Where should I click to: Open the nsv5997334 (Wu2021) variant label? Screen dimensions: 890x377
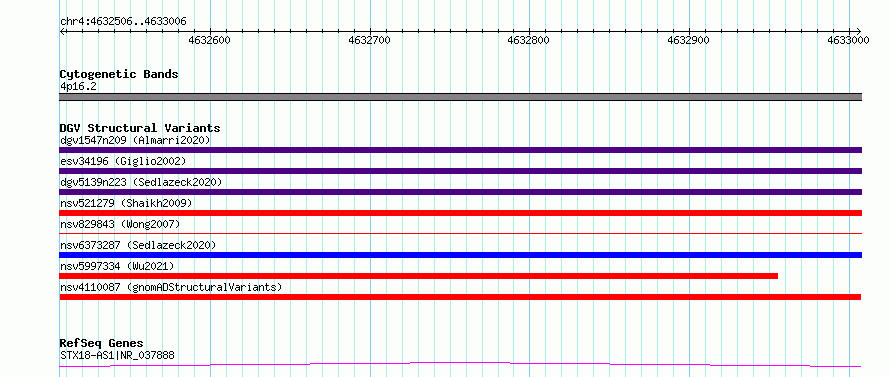117,266
